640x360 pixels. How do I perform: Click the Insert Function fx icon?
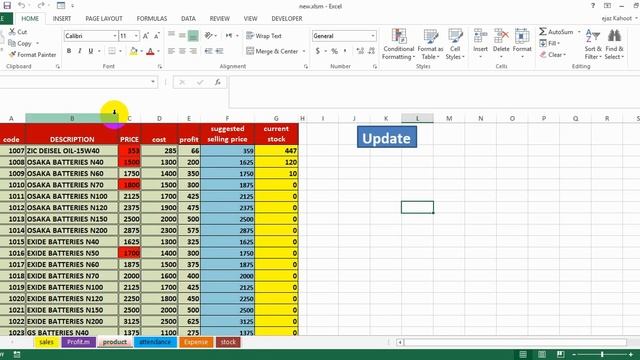pos(218,82)
